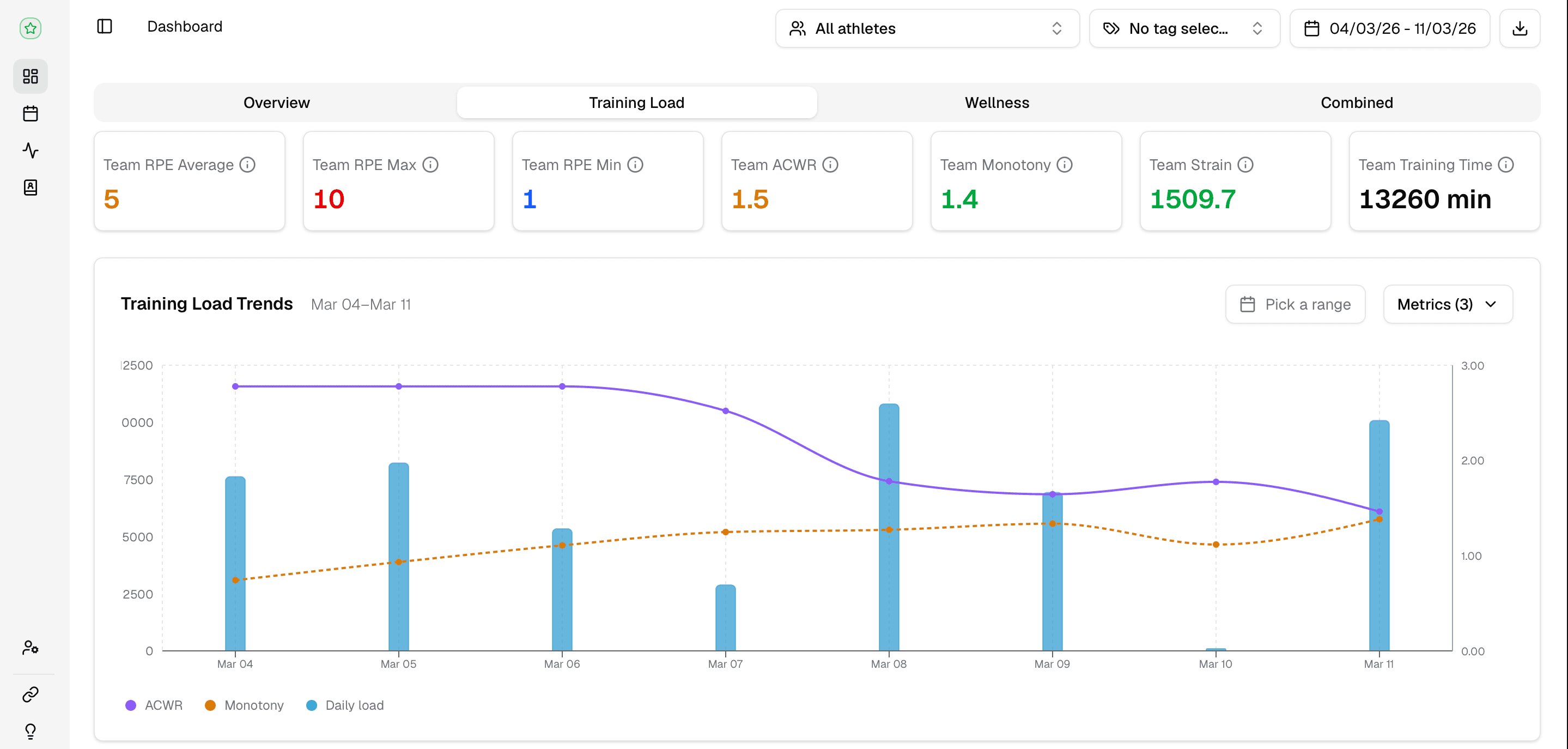This screenshot has width=1568, height=749.
Task: Click the Mar 05 daily load bar
Action: point(399,557)
